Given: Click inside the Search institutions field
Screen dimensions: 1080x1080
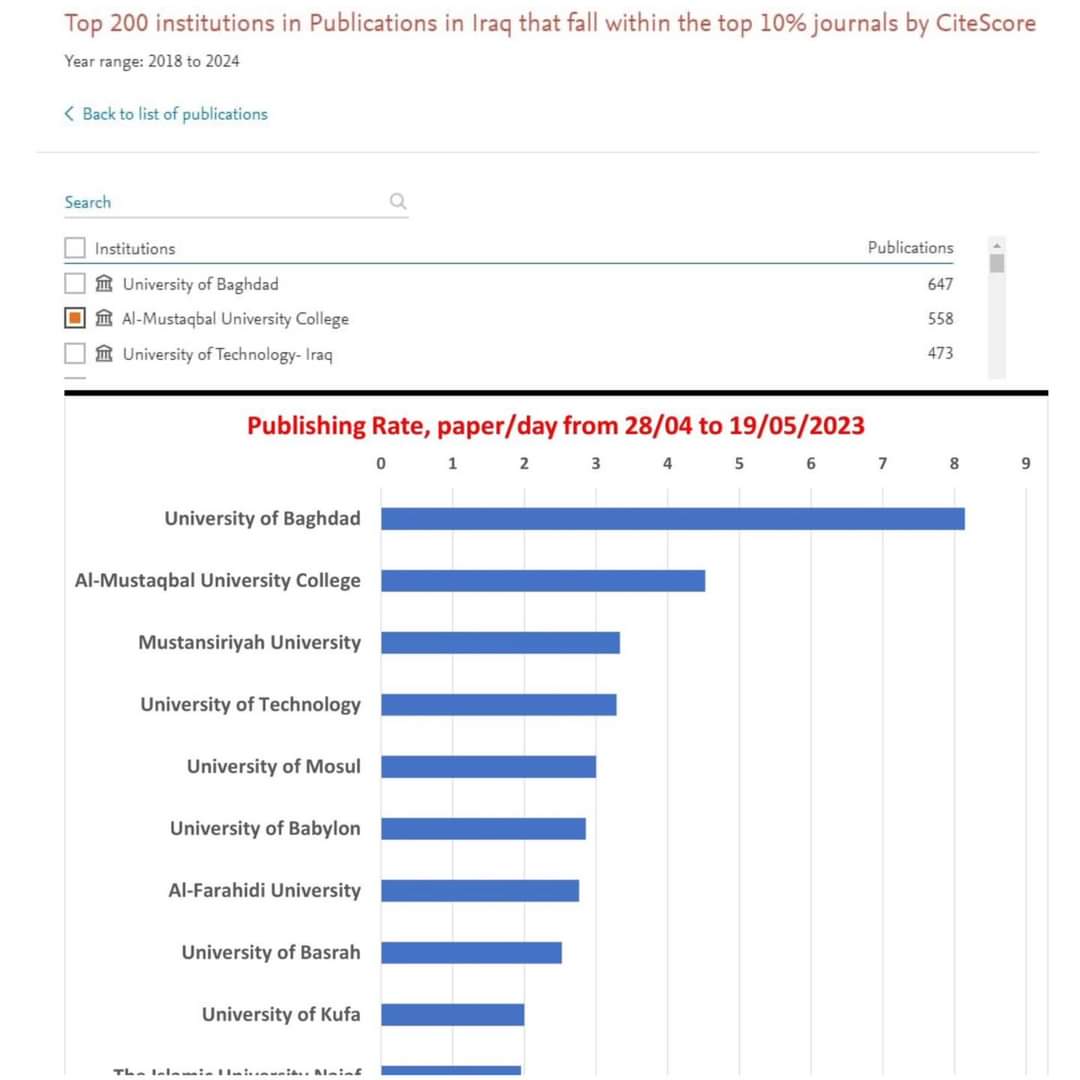Looking at the screenshot, I should (227, 202).
